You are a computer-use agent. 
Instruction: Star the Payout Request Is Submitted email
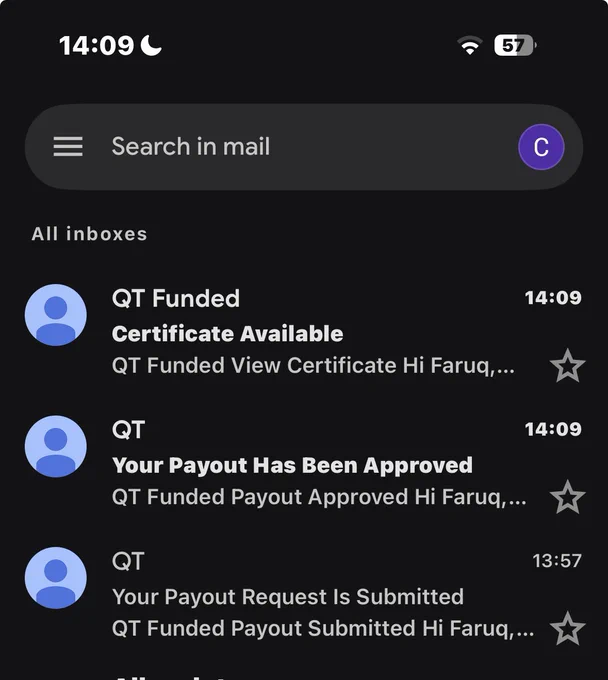pyautogui.click(x=567, y=628)
